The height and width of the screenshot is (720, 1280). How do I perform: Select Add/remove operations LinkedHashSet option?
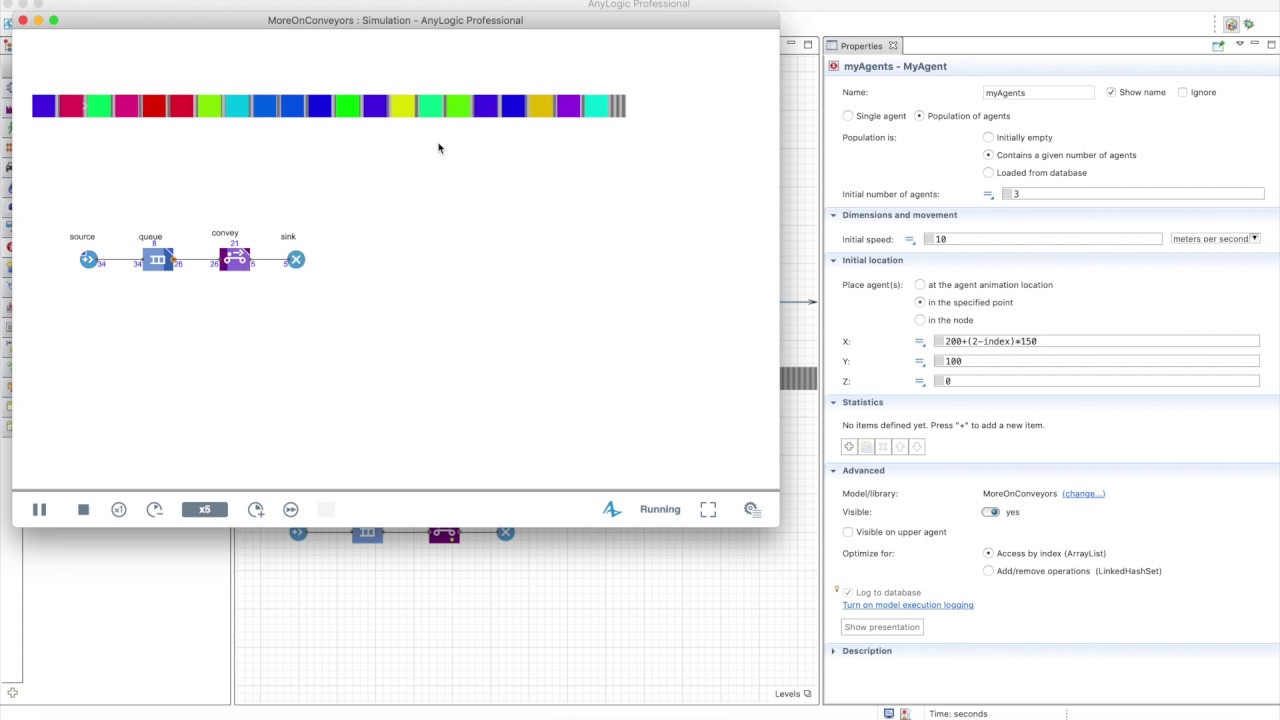click(989, 571)
